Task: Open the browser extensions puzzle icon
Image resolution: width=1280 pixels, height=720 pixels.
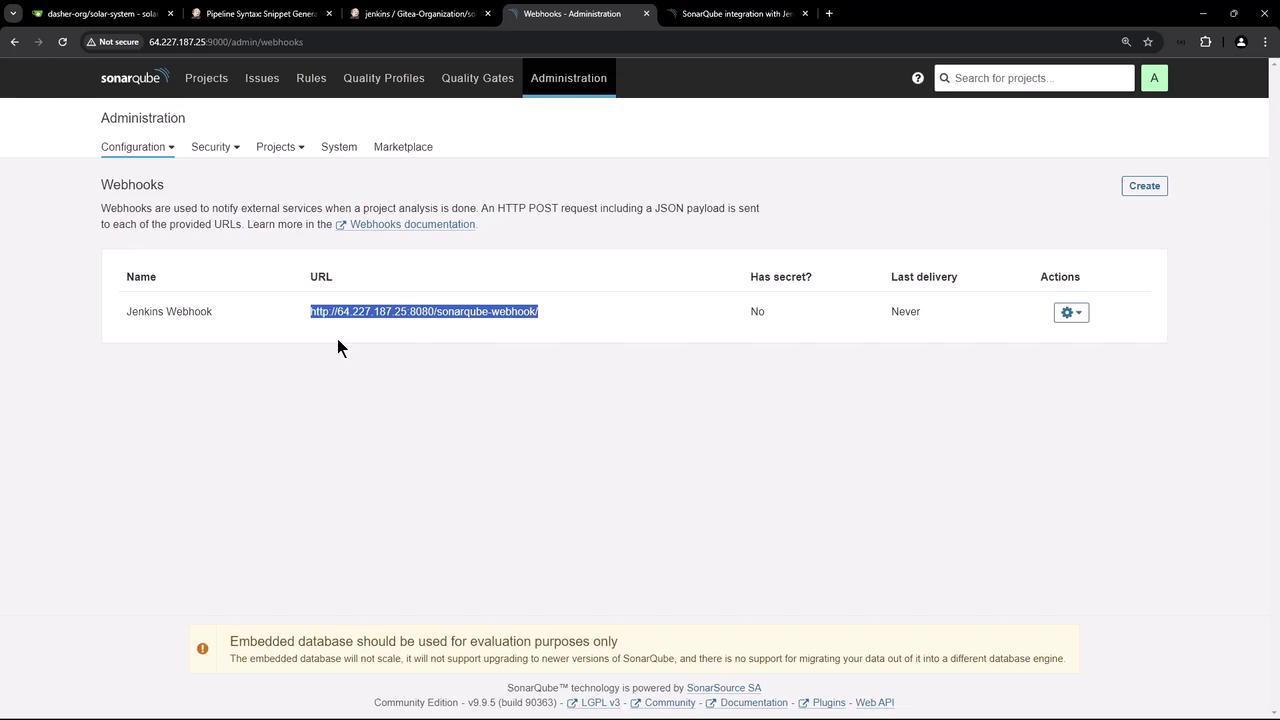Action: tap(1205, 42)
